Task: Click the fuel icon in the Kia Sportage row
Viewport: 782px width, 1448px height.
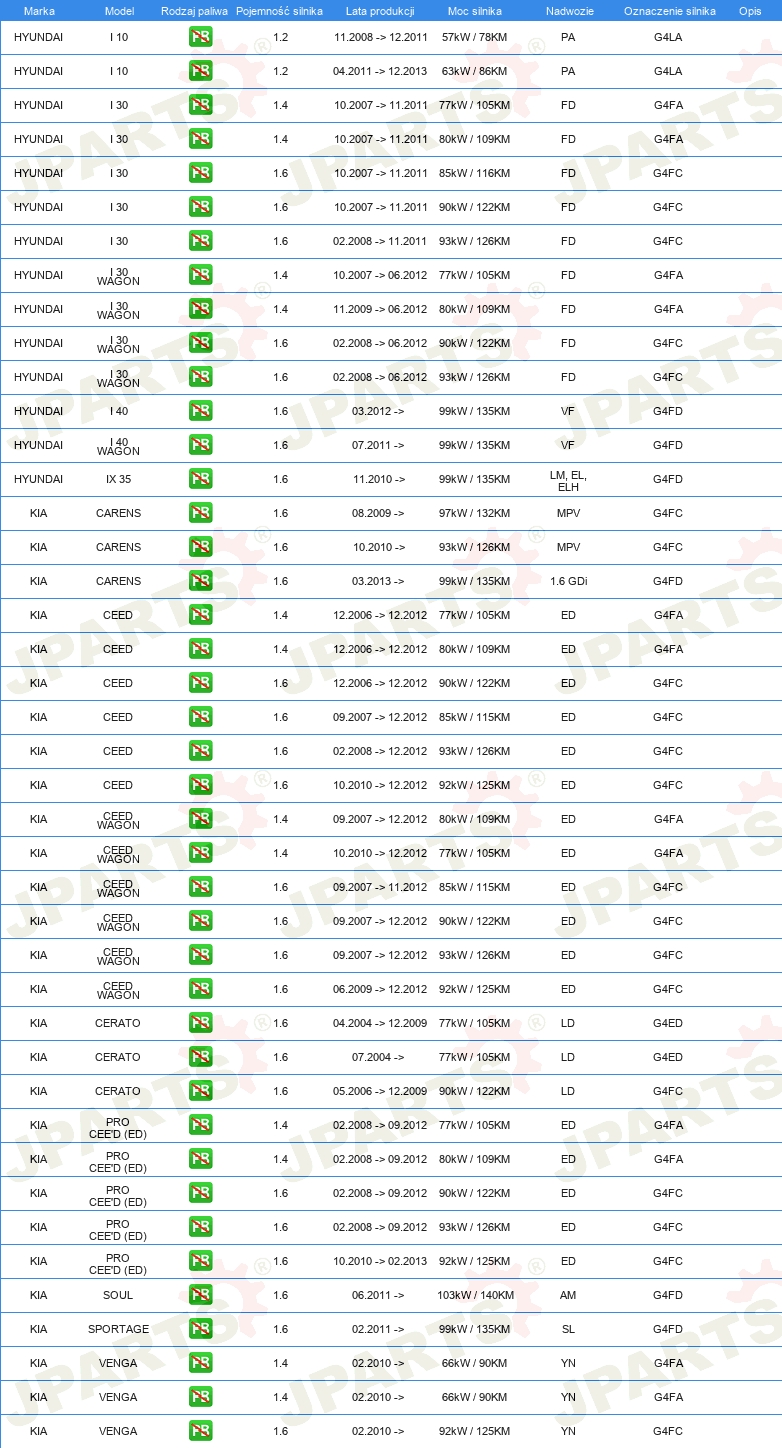Action: coord(200,1329)
